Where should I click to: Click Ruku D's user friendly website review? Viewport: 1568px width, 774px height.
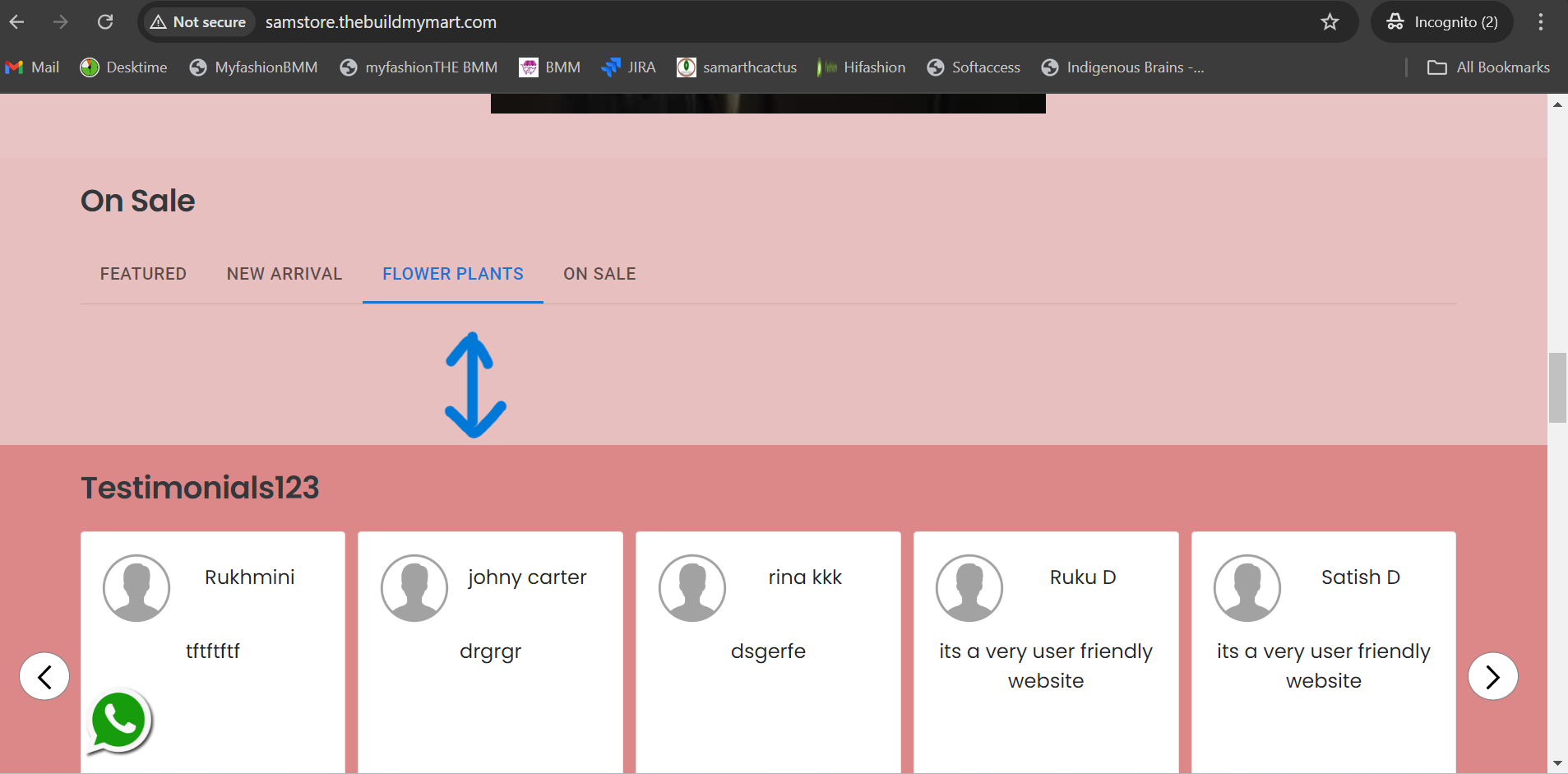[x=1046, y=666]
